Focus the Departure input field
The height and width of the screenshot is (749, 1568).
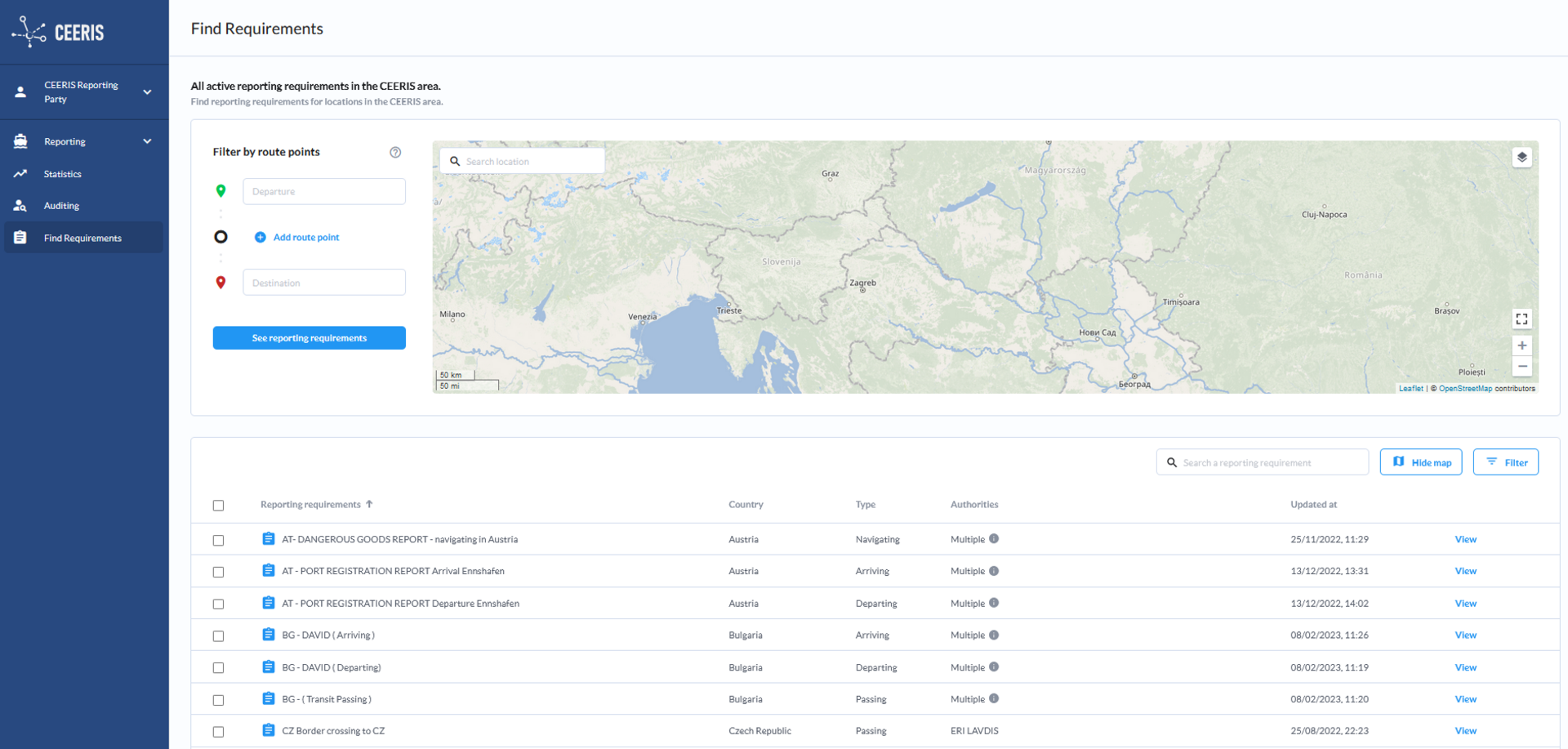324,191
